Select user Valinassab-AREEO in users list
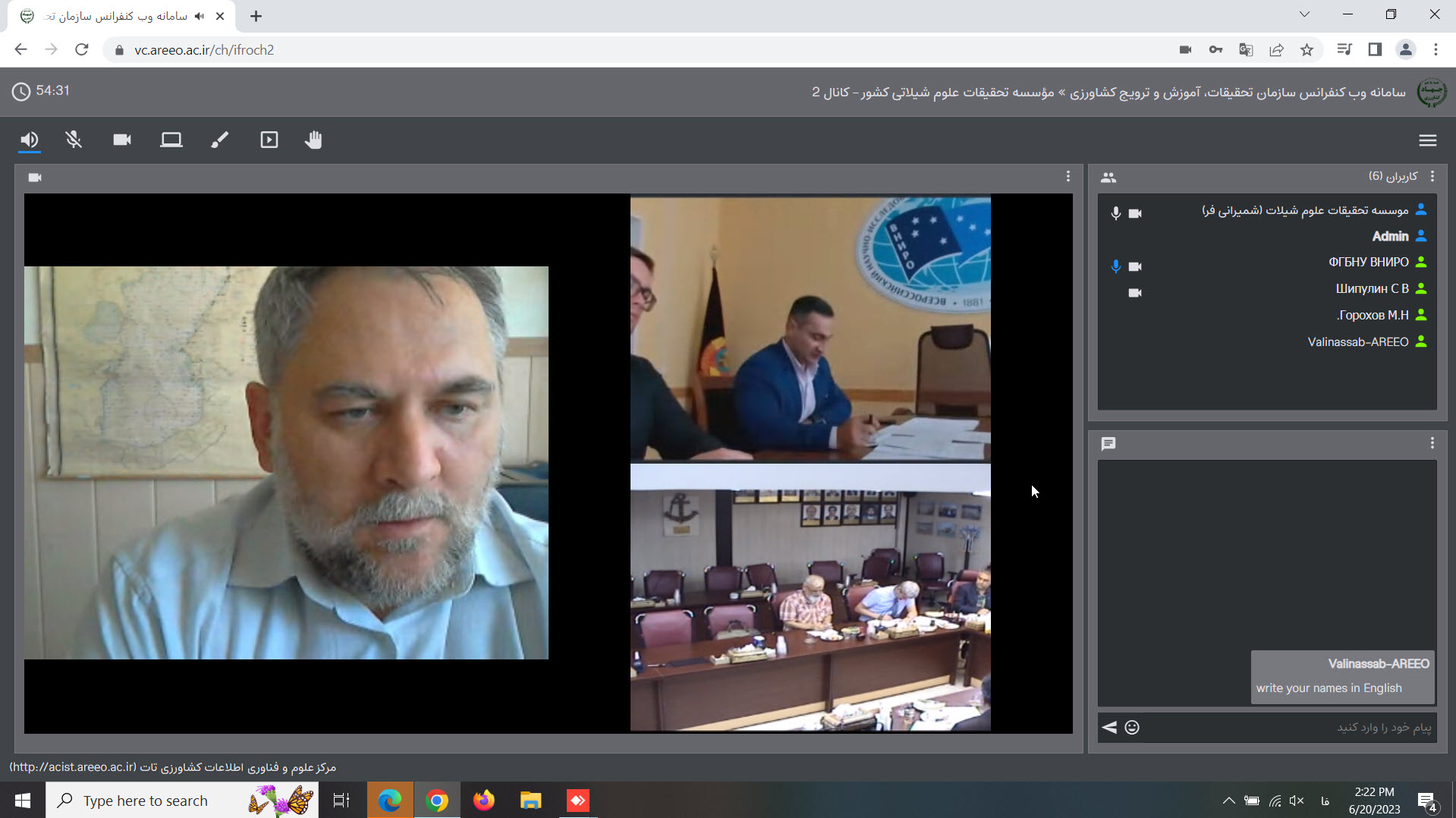Screen dimensions: 1456x818 pos(1357,342)
